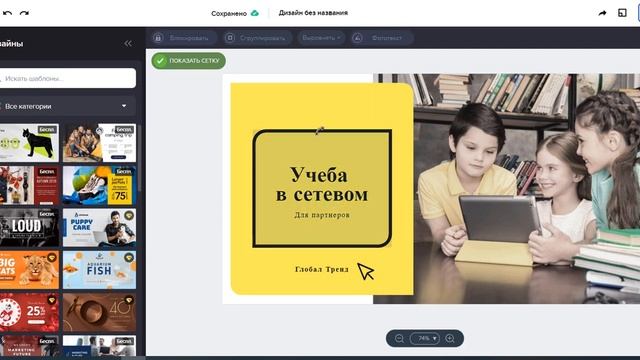The width and height of the screenshot is (640, 360).
Task: Select the Глобал Тренд text
Action: tap(322, 269)
